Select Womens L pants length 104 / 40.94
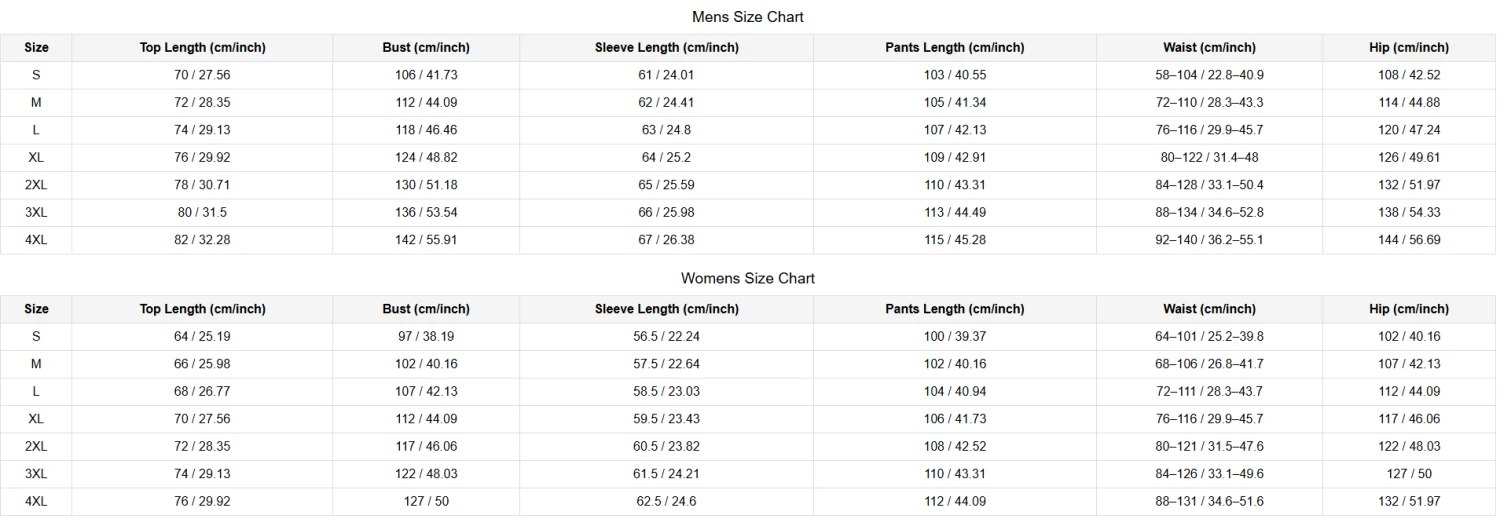 954,391
